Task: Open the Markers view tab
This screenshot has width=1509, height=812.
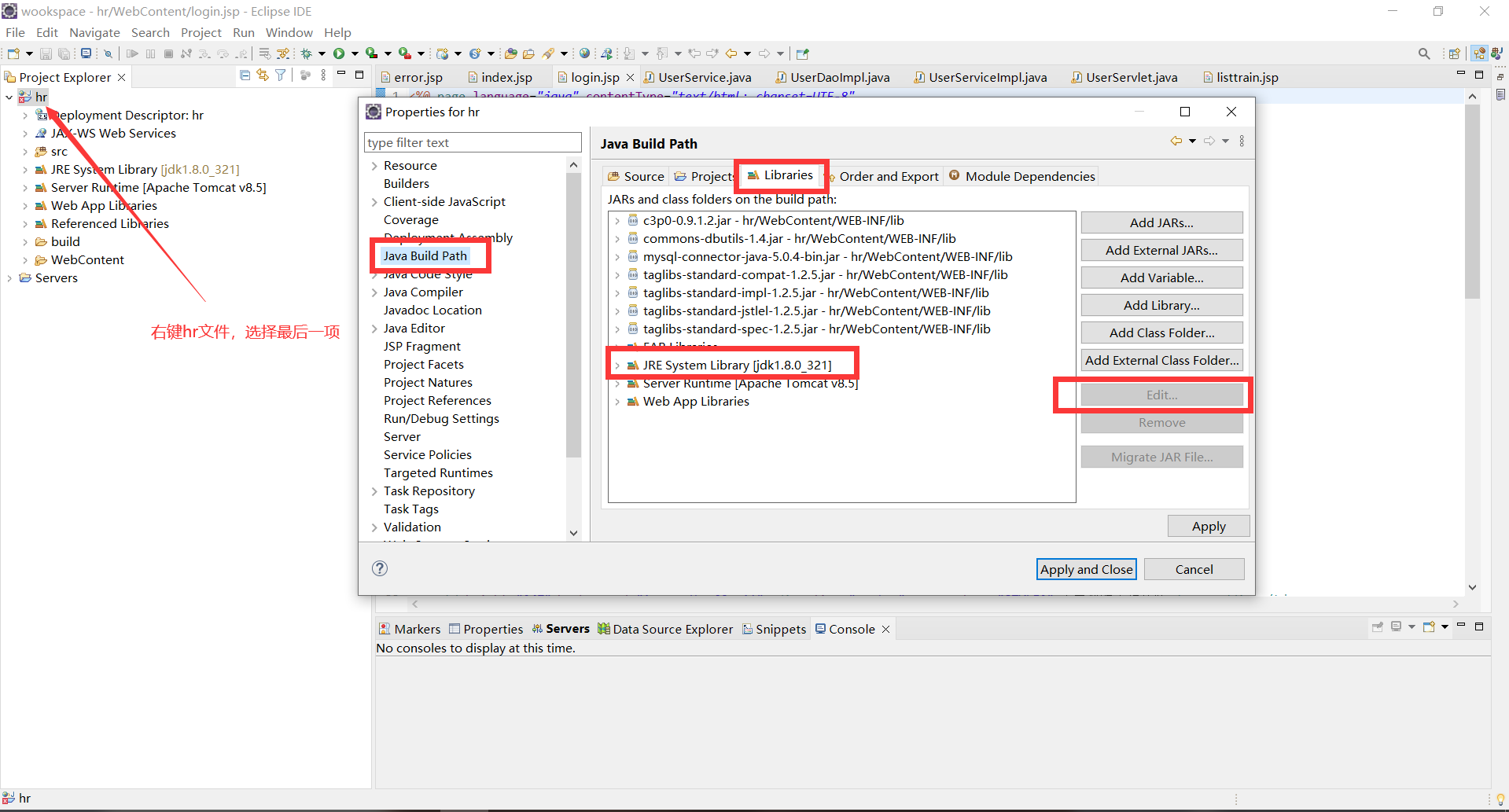Action: click(409, 629)
